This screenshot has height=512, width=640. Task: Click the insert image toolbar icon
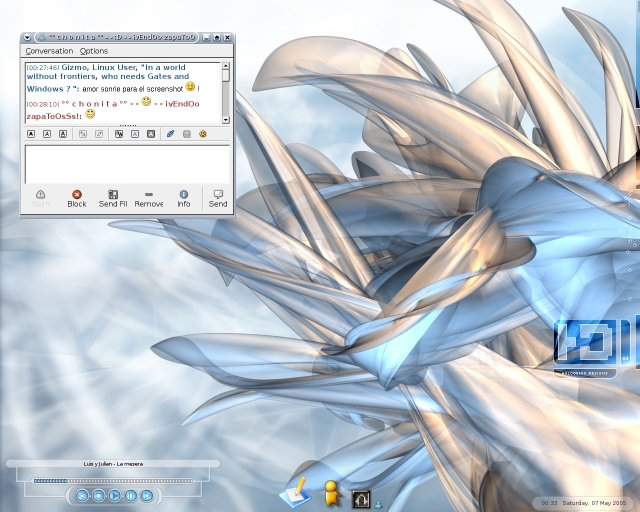(x=187, y=134)
